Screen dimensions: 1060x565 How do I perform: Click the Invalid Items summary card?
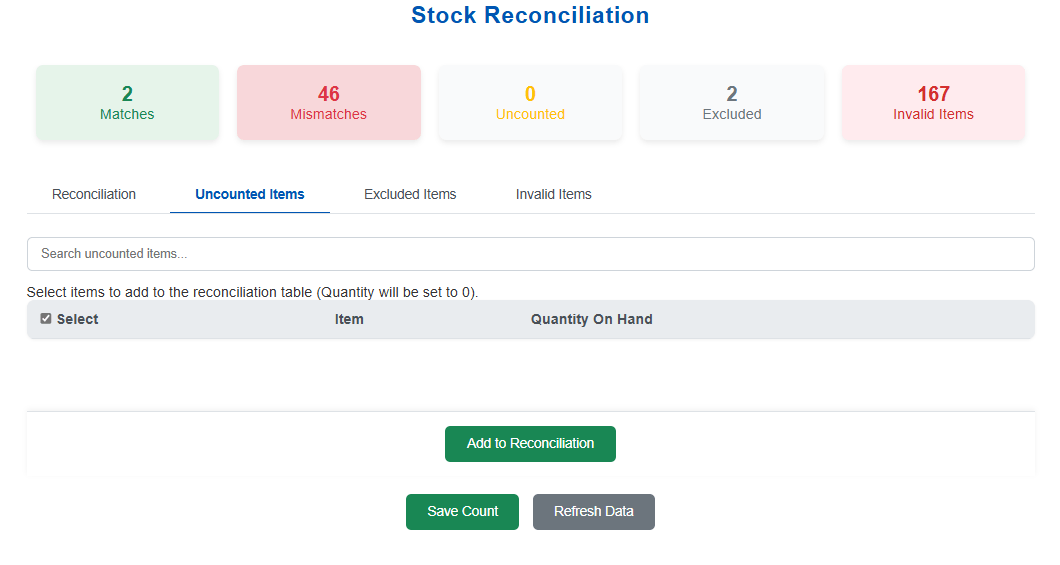pos(933,103)
